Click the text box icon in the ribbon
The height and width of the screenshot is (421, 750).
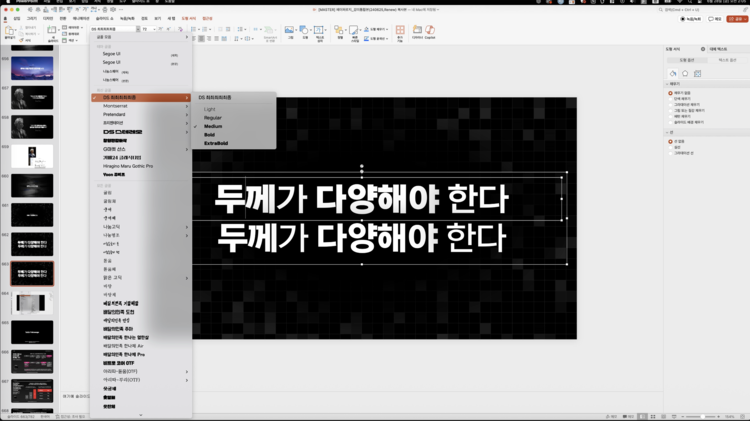(320, 32)
